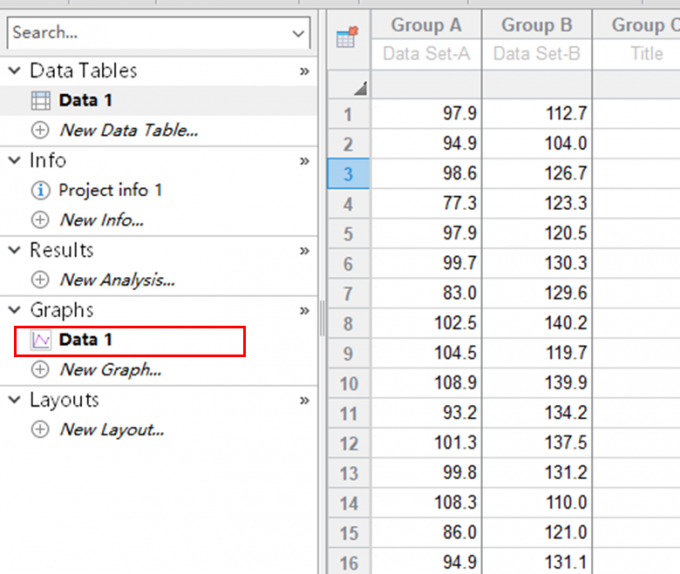This screenshot has height=574, width=680.
Task: Create a New Layout
Action: (x=112, y=430)
